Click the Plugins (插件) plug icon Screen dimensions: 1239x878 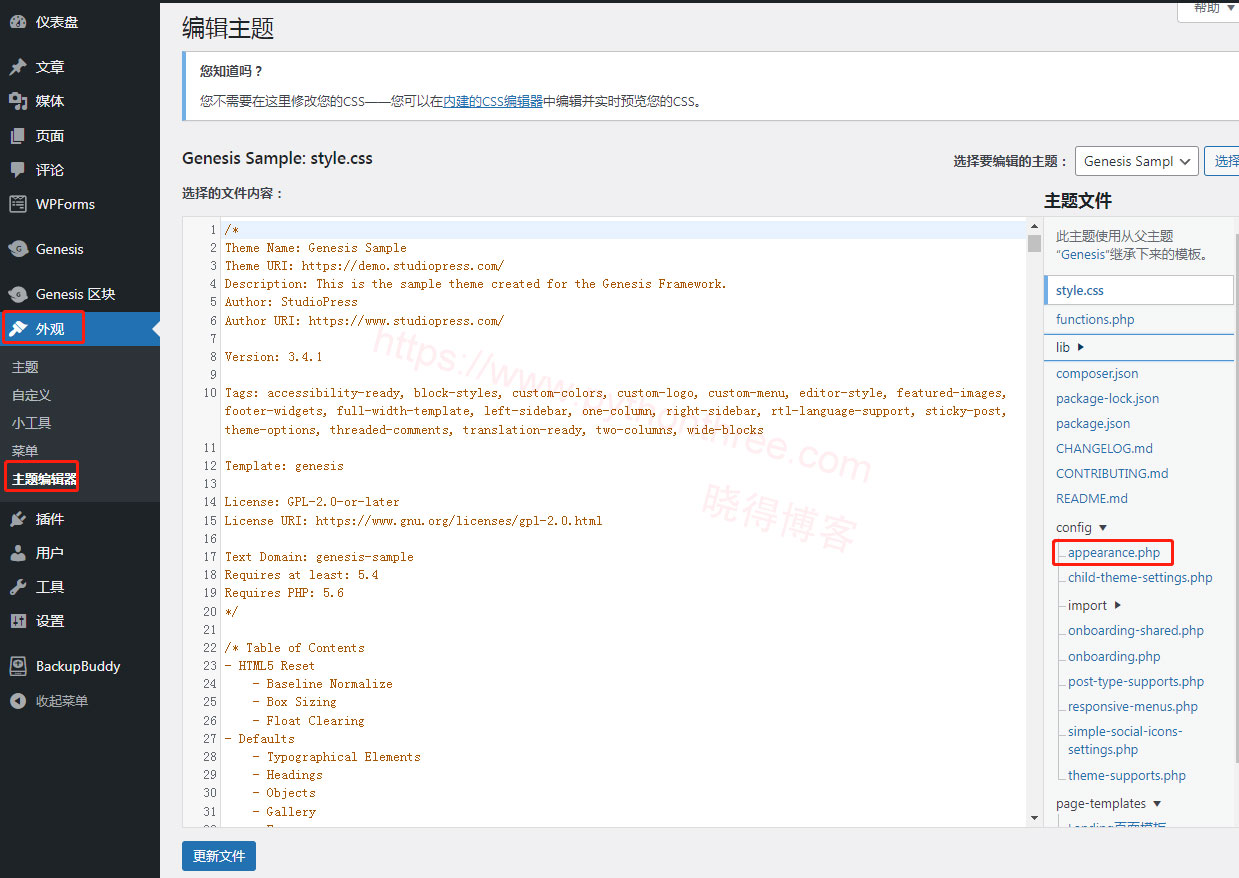click(x=18, y=519)
